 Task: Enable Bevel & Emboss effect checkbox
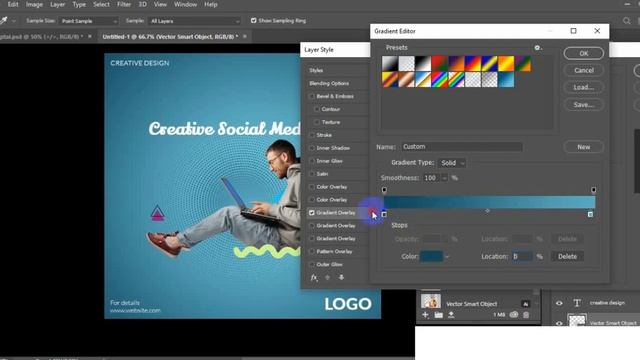(312, 96)
